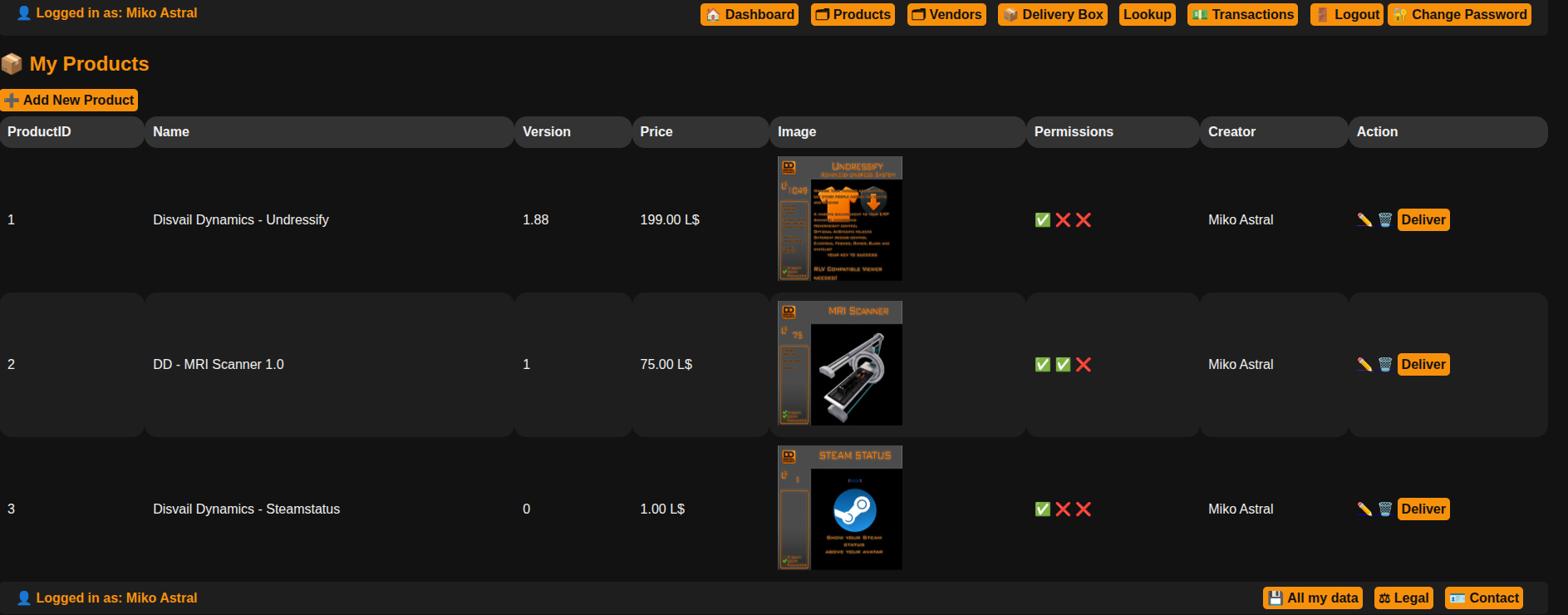Click the Logout button

click(x=1347, y=15)
